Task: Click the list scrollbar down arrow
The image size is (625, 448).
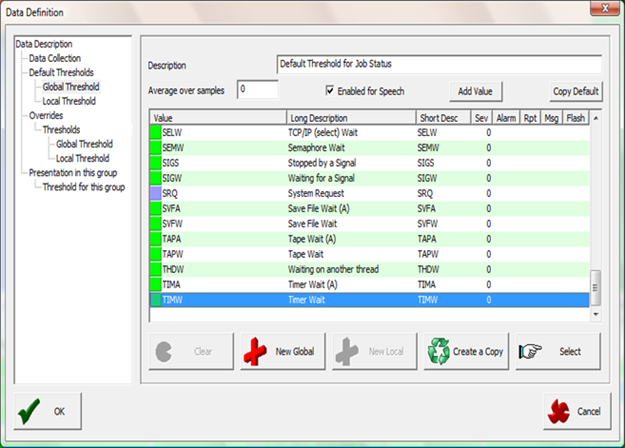Action: click(x=597, y=314)
